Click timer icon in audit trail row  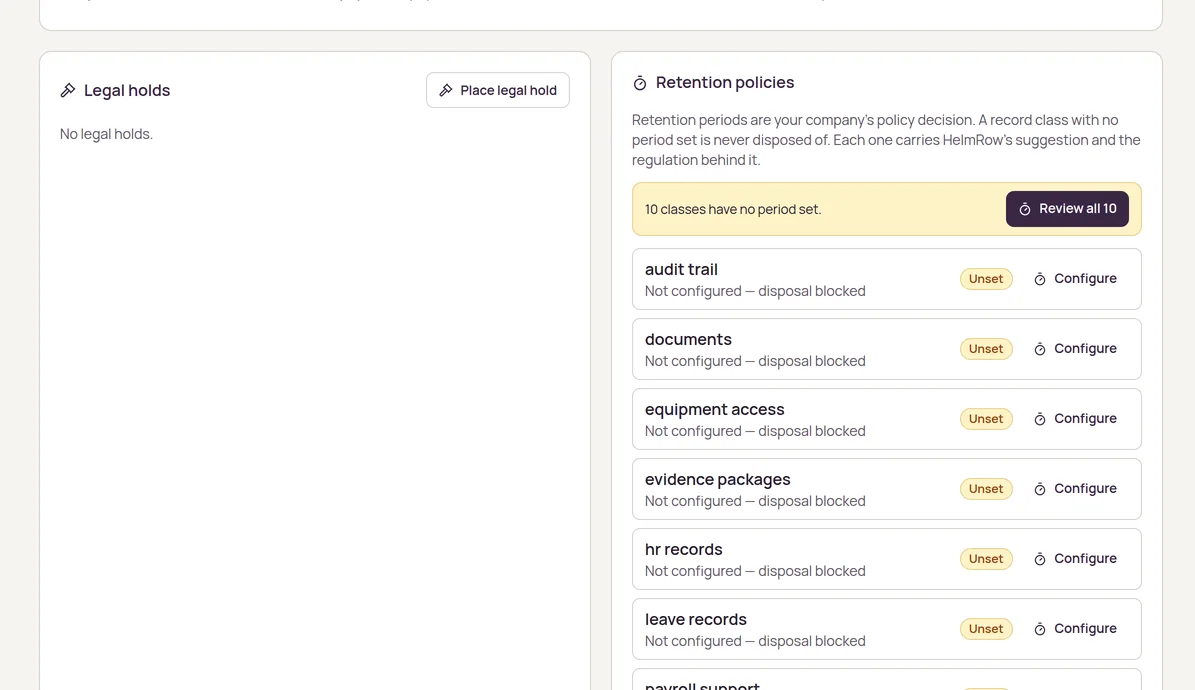click(1040, 279)
